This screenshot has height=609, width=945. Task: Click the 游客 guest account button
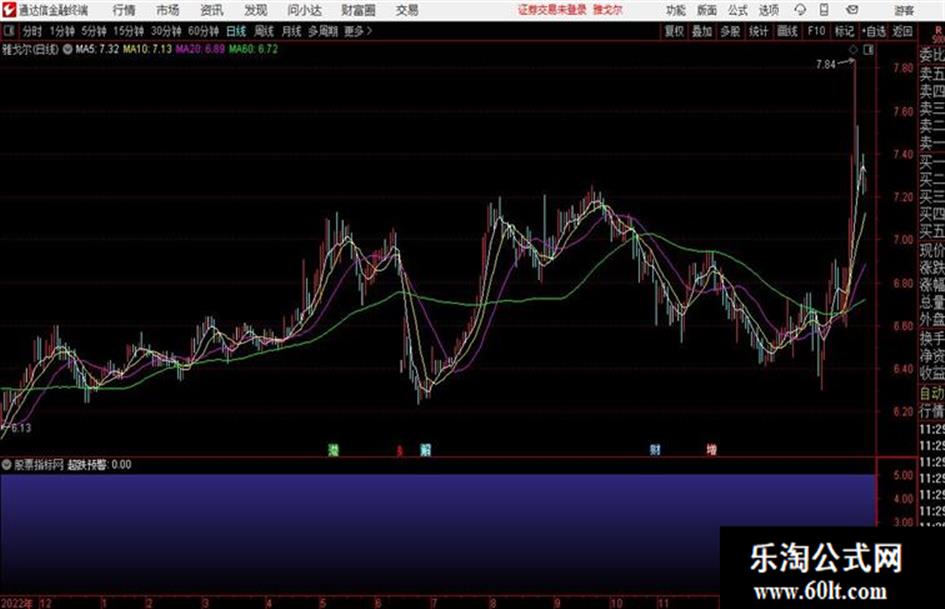pos(904,10)
